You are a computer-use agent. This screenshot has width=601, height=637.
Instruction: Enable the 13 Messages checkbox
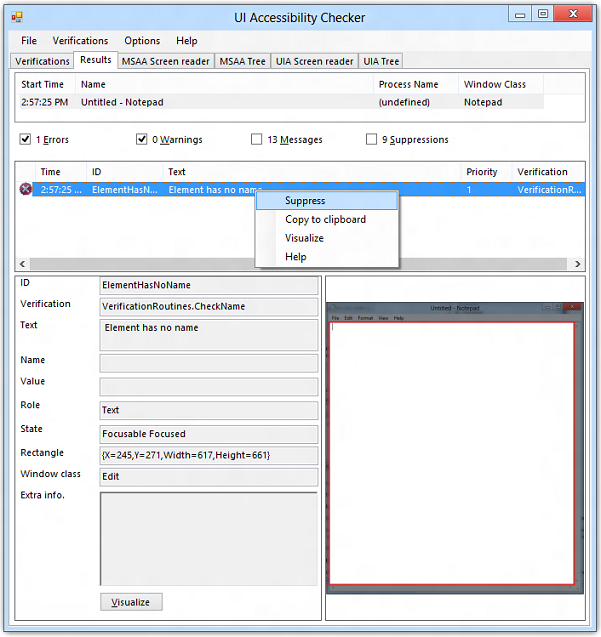(256, 139)
